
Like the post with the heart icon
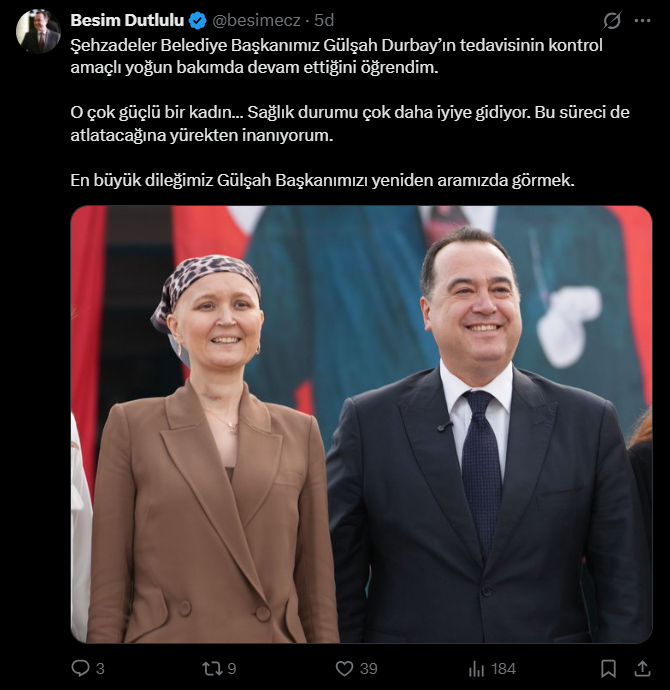[x=344, y=669]
